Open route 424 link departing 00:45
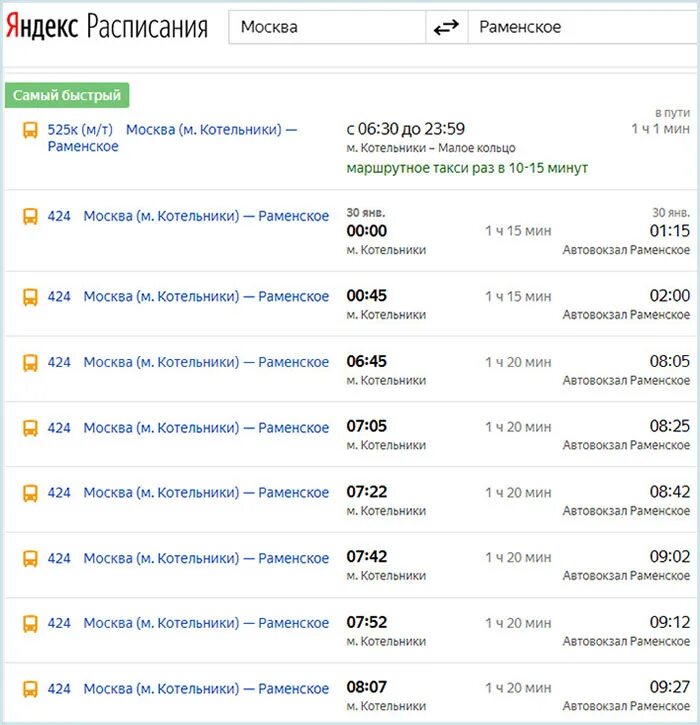 (188, 296)
